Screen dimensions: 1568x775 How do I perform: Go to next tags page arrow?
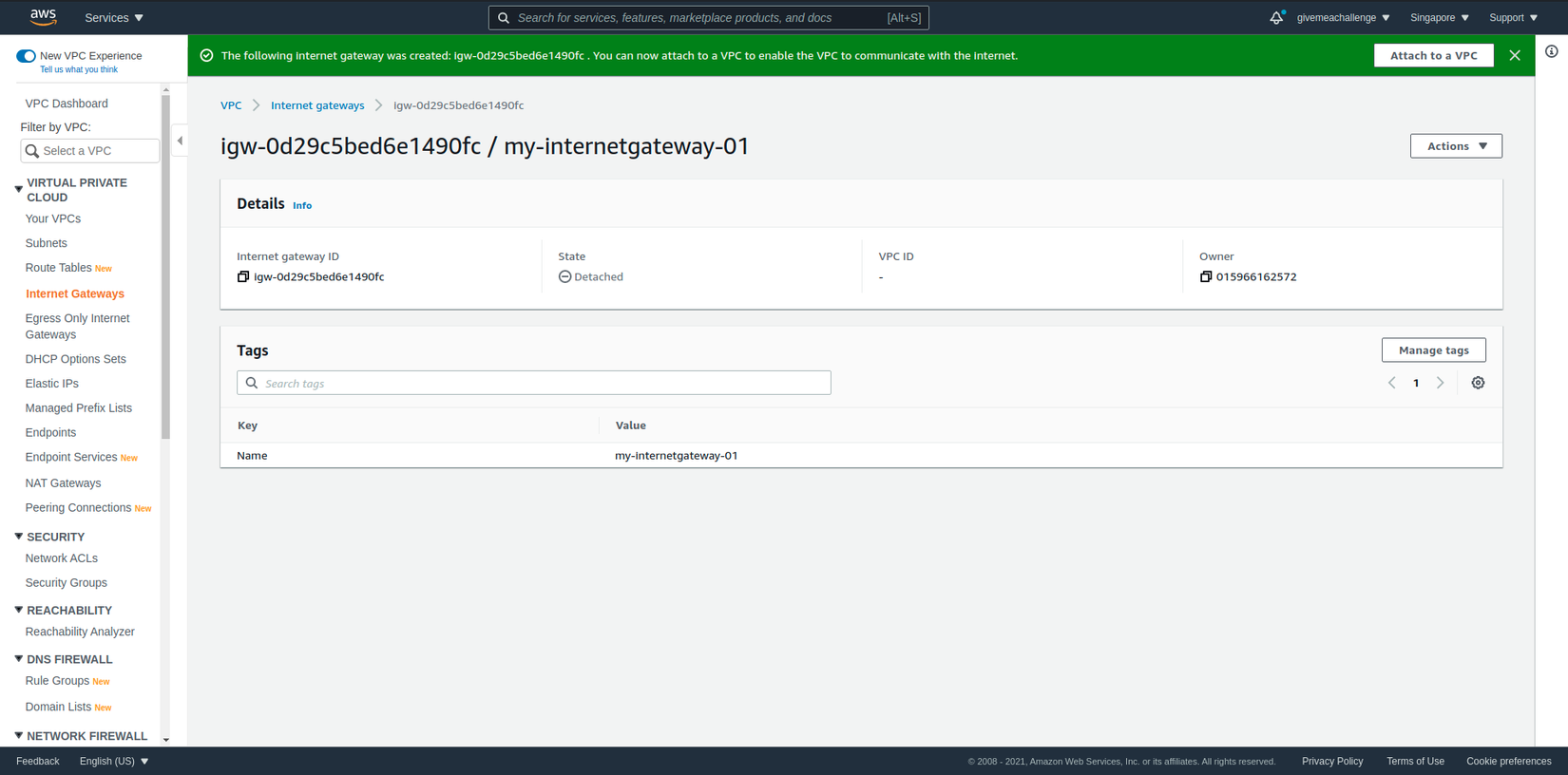click(1441, 383)
